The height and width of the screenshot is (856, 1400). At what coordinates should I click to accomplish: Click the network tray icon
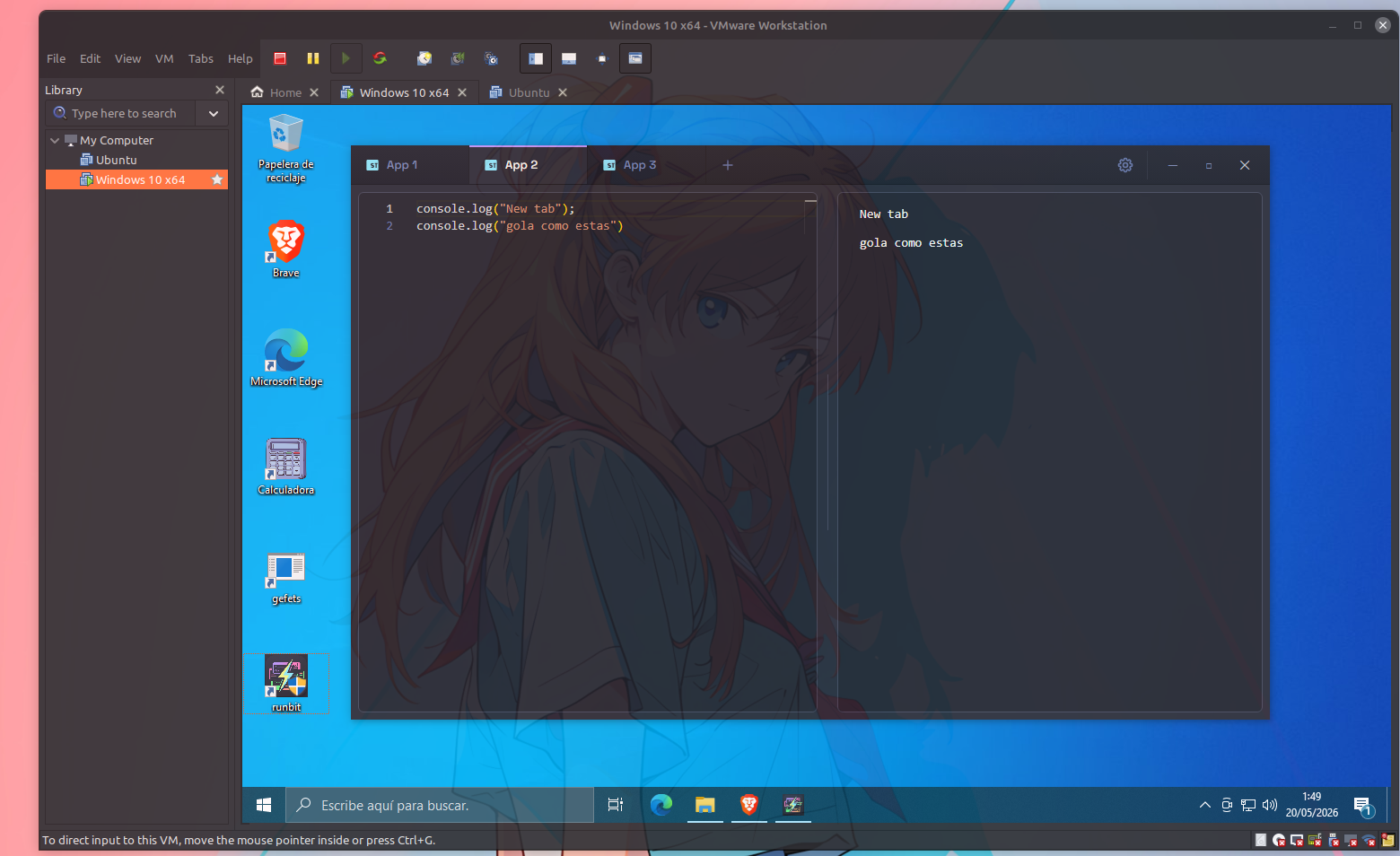click(1248, 806)
